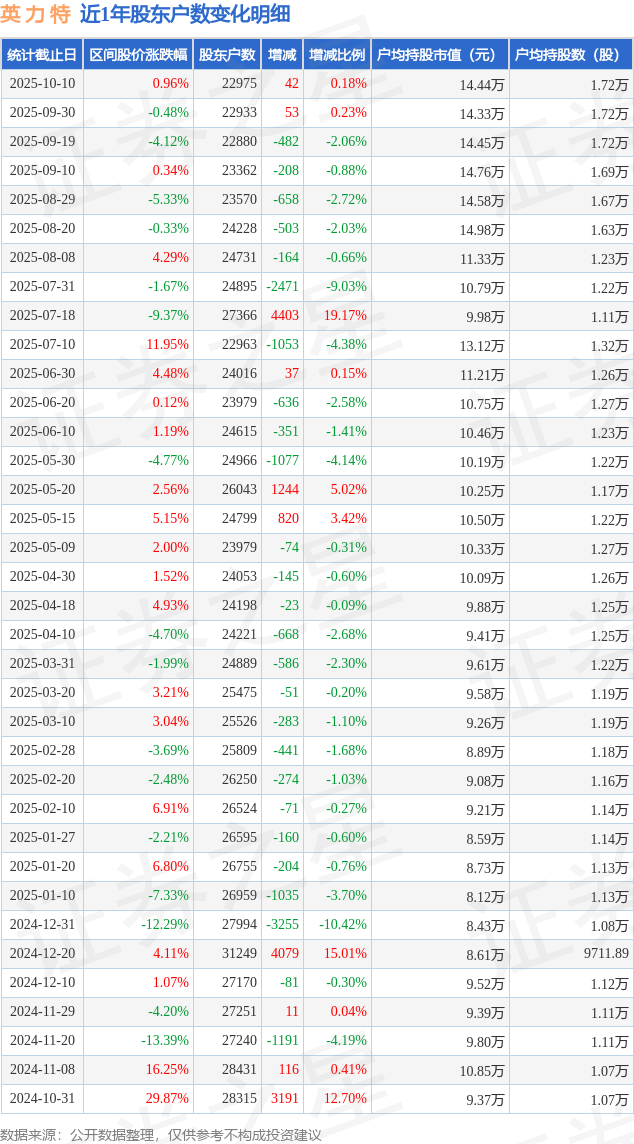Screen dimensions: 634x1144
Task: Click the 增减比例 column header
Action: point(337,55)
